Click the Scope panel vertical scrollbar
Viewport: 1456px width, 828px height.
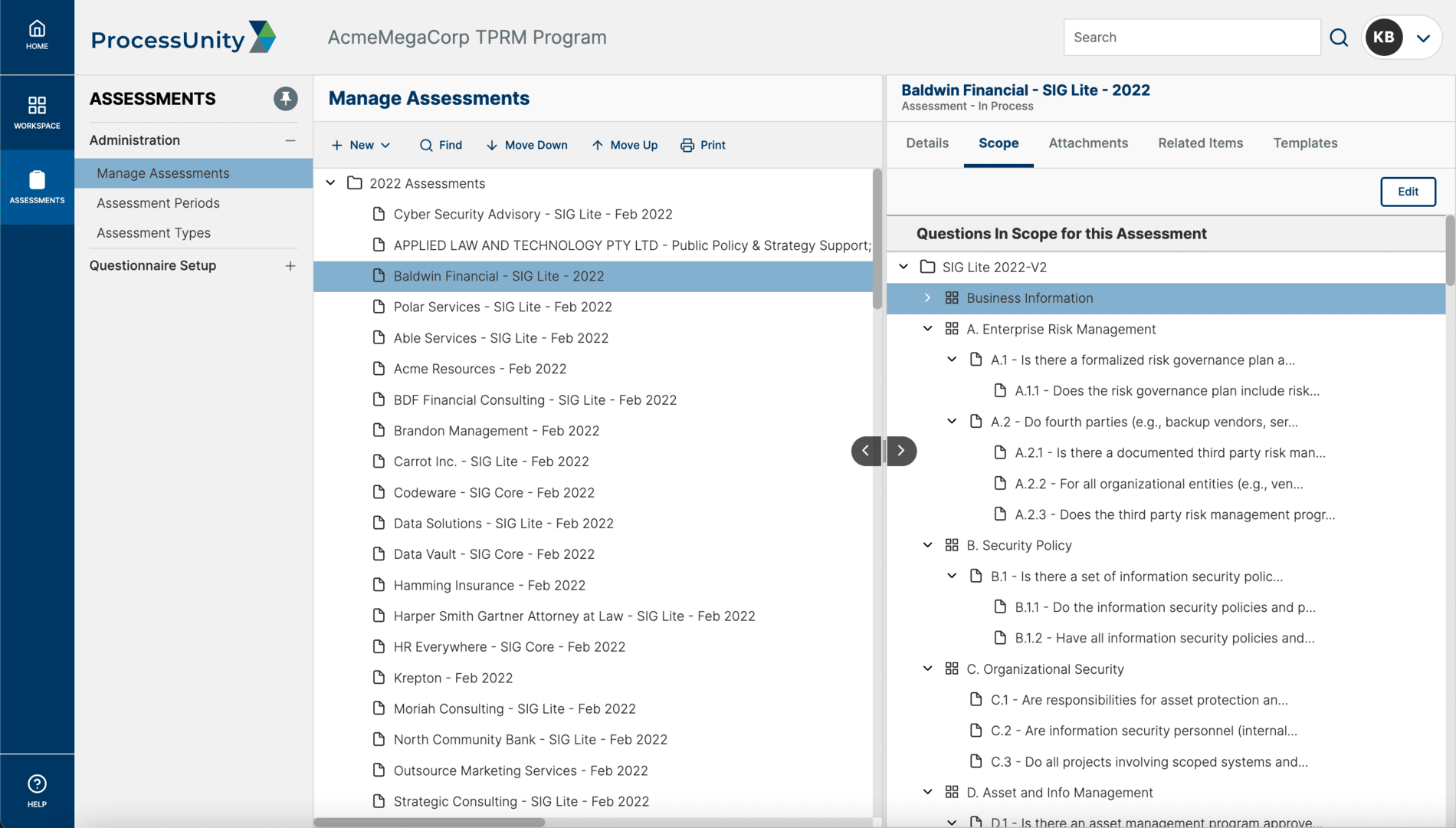1450,251
